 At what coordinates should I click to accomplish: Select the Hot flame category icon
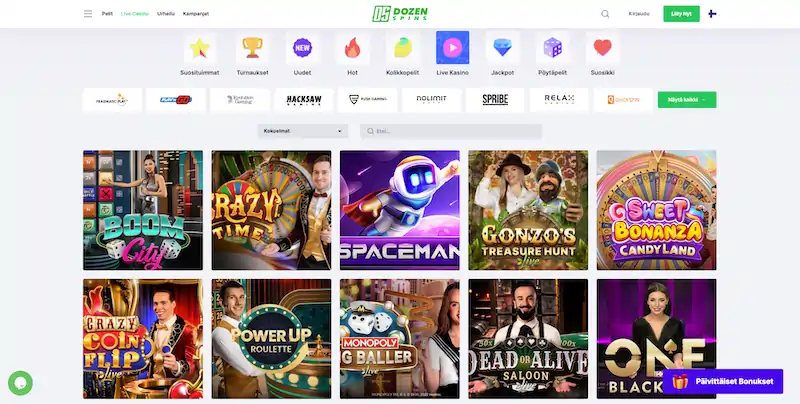(x=352, y=47)
